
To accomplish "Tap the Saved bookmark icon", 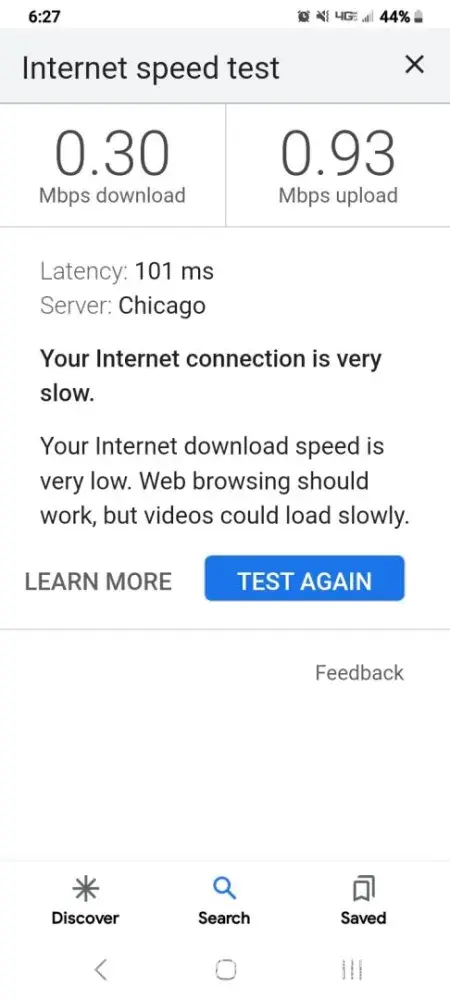I will [363, 888].
